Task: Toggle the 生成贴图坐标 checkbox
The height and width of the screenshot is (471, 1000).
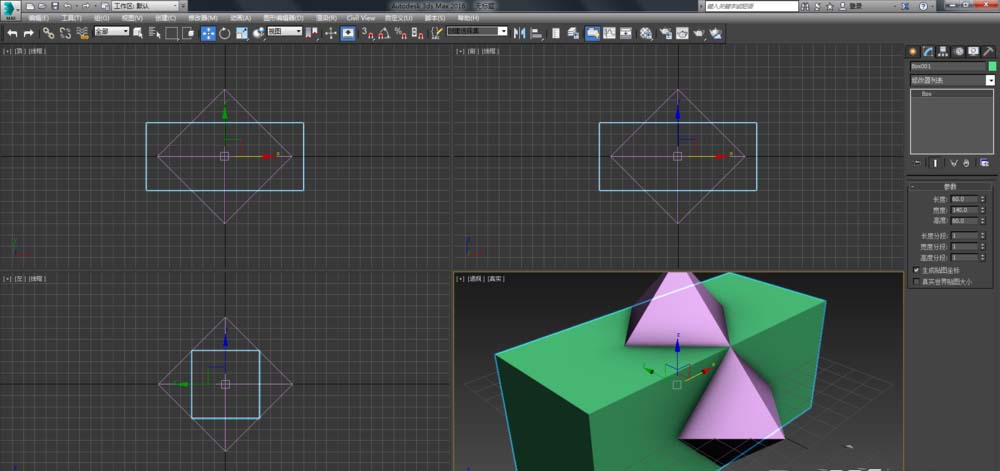Action: click(x=917, y=270)
